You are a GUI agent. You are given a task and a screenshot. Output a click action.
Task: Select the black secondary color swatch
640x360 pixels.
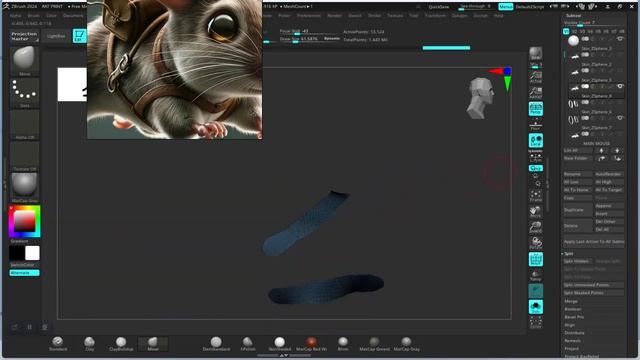point(17,253)
